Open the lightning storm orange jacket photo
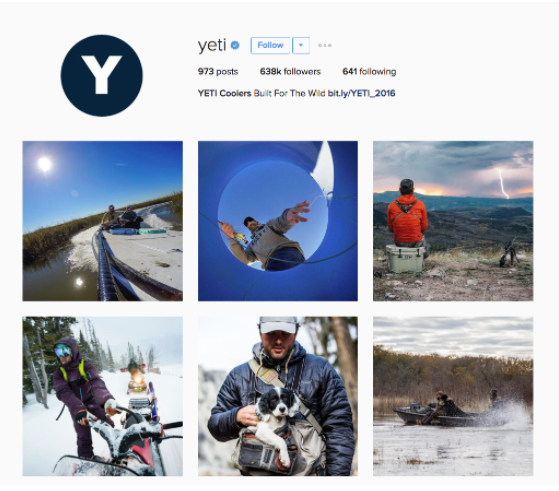 (453, 221)
